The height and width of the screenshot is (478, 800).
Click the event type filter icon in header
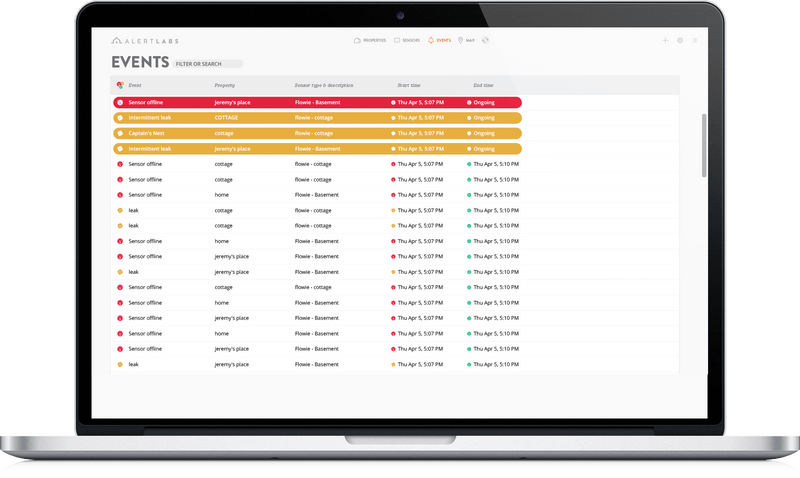click(x=120, y=85)
